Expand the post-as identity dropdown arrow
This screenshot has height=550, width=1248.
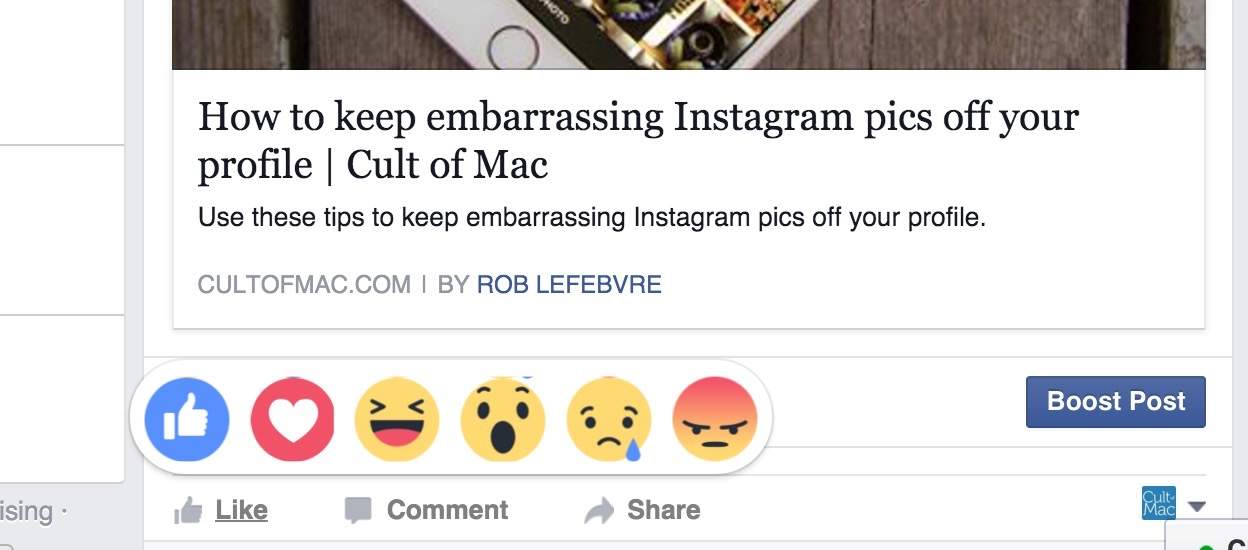pyautogui.click(x=1197, y=507)
